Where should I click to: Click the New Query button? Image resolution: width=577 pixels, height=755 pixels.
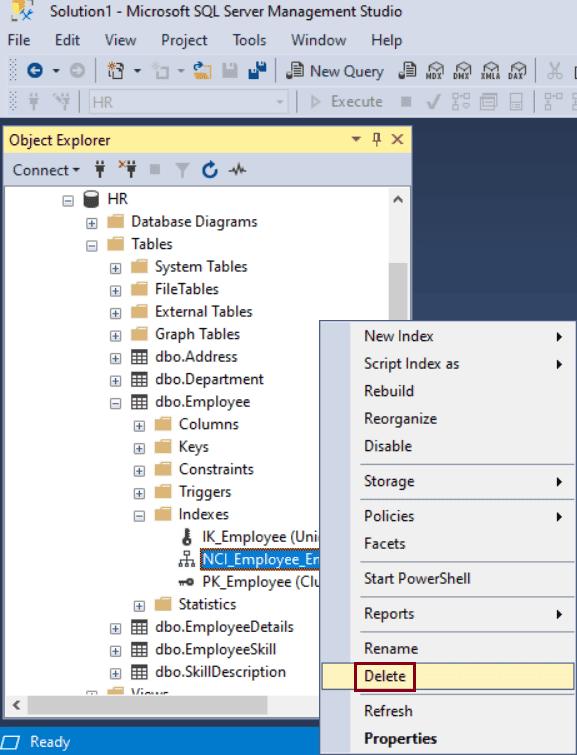(x=335, y=71)
